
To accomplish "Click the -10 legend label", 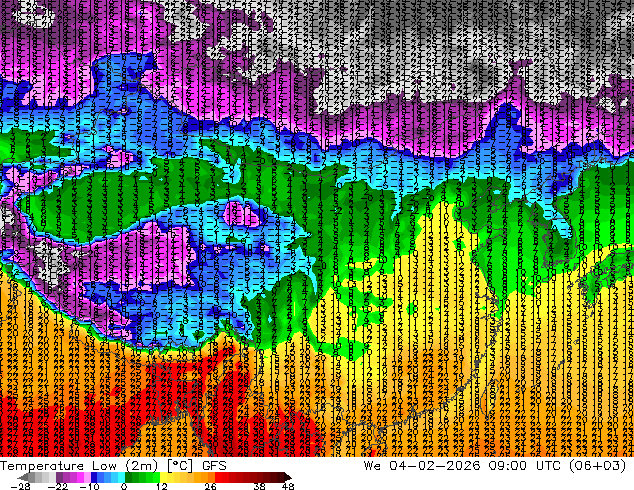I will (90, 486).
